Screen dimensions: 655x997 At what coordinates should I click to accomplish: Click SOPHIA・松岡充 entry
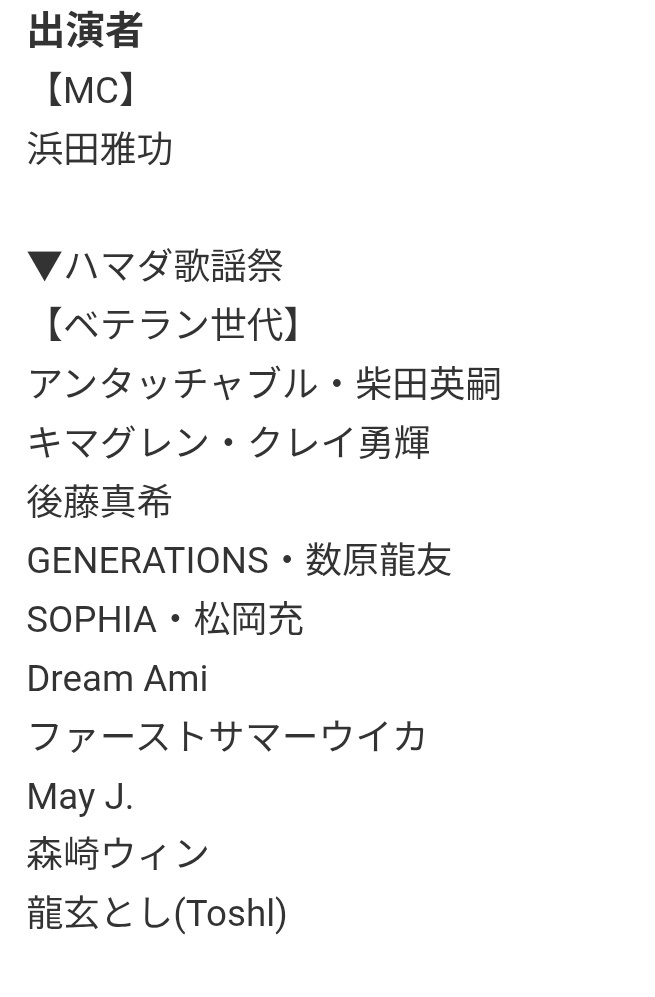pyautogui.click(x=165, y=619)
